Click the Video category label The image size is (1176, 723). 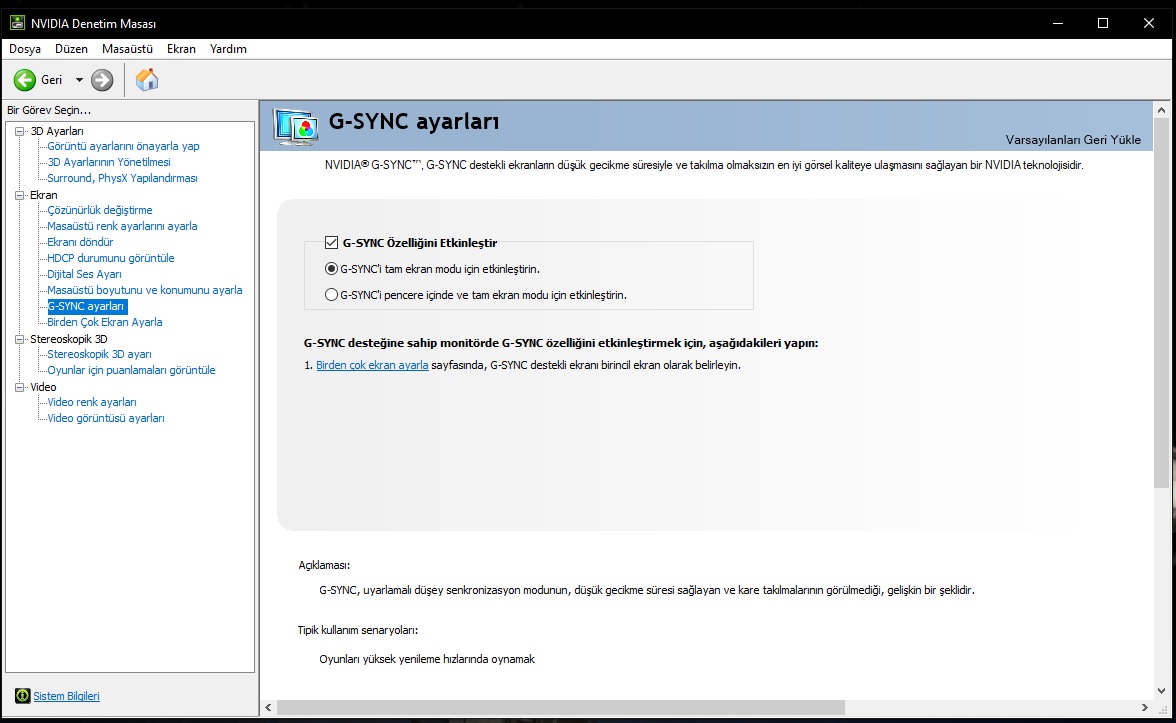[x=43, y=387]
